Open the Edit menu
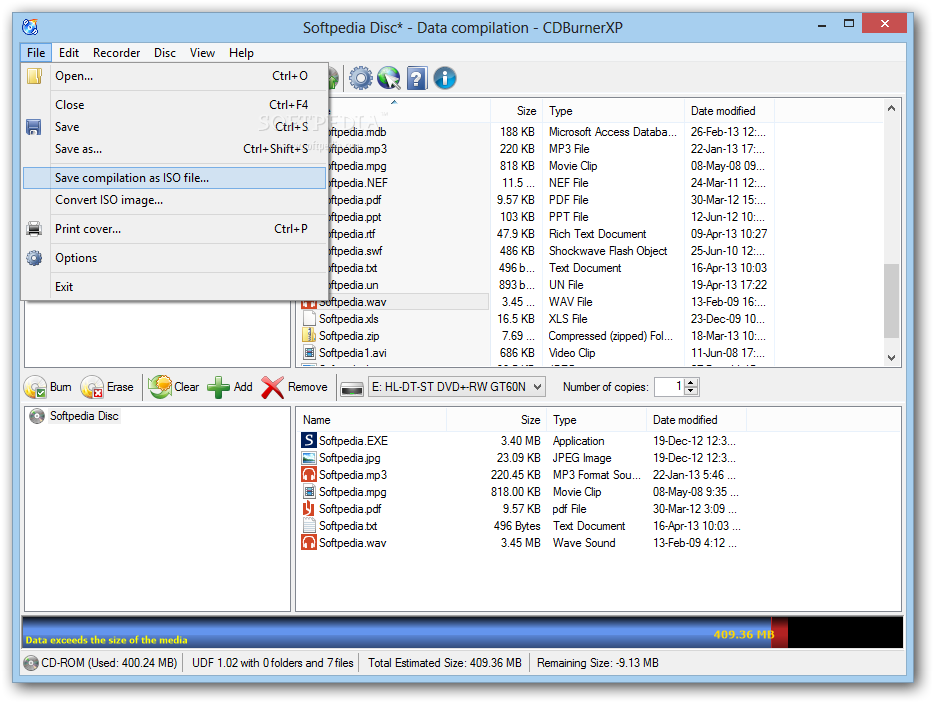Viewport: 934px width, 703px height. coord(69,52)
